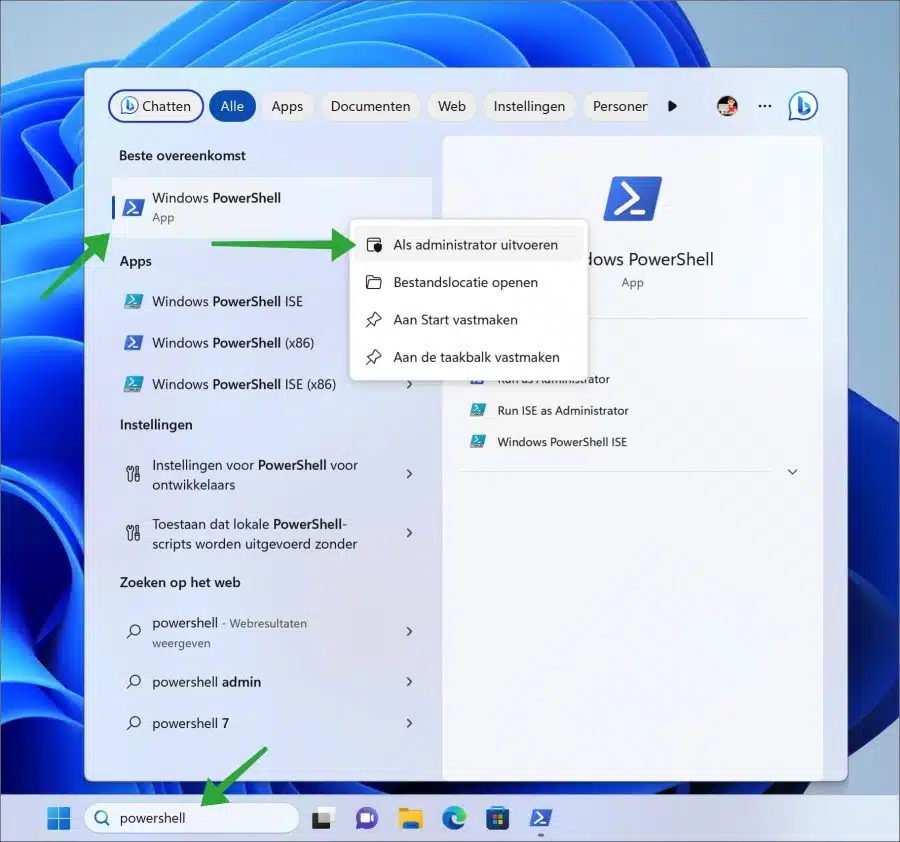Screen dimensions: 900x842
Task: Open Microsoft Store from the taskbar
Action: (497, 818)
